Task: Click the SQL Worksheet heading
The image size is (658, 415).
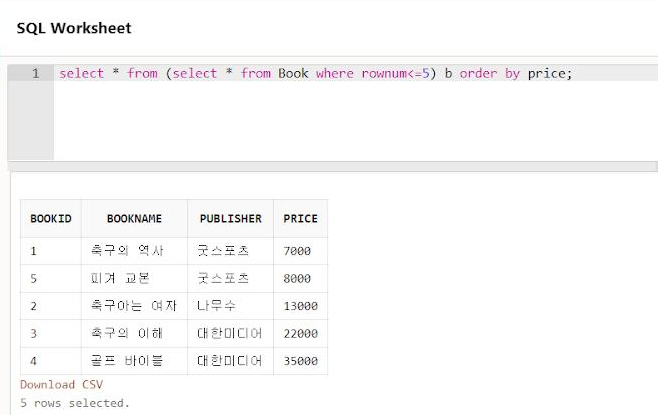Action: pyautogui.click(x=74, y=28)
